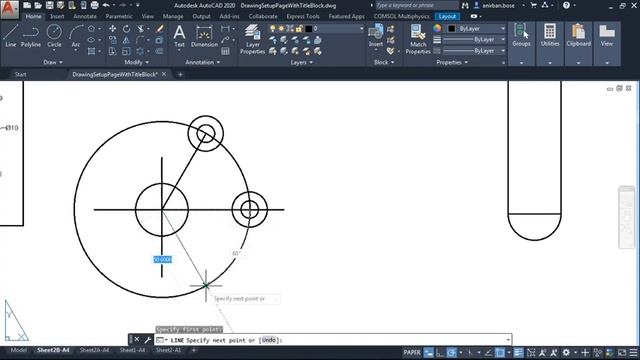
Task: Expand the Draw panel
Action: 53,62
